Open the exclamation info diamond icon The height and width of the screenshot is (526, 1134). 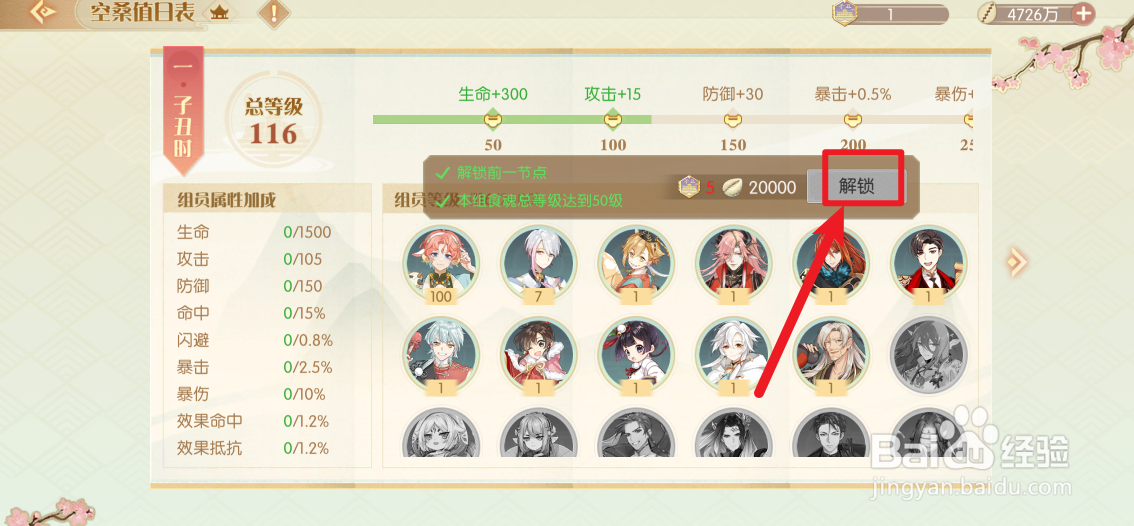[x=274, y=13]
